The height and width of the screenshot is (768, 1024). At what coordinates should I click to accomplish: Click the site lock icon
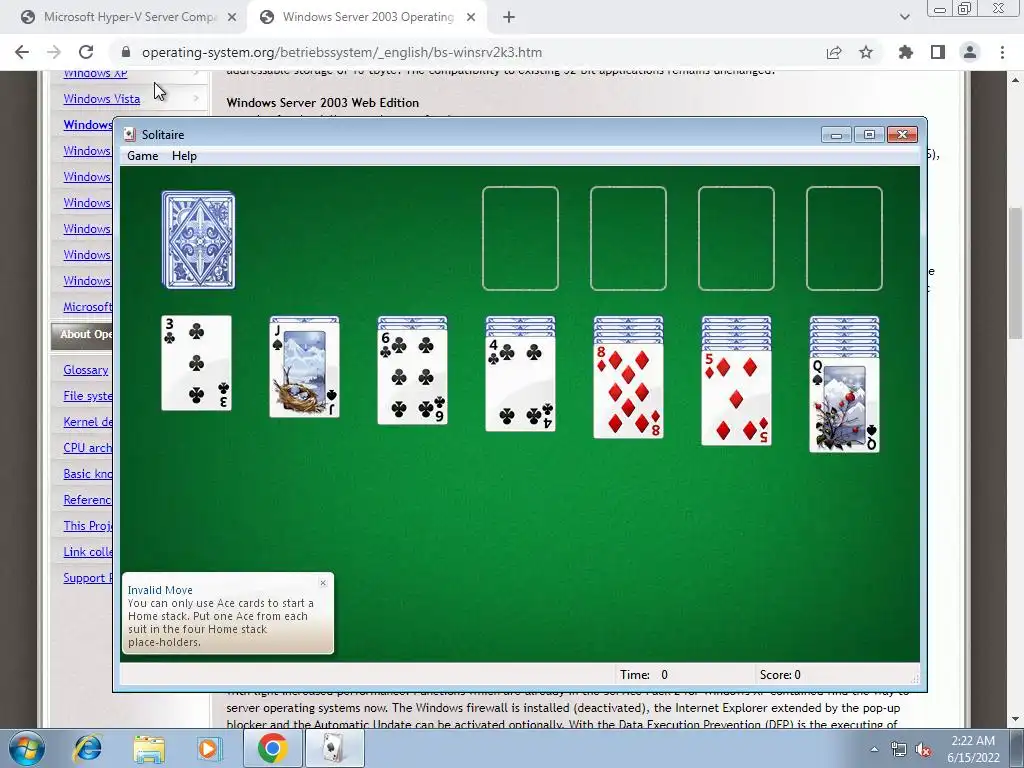(126, 52)
